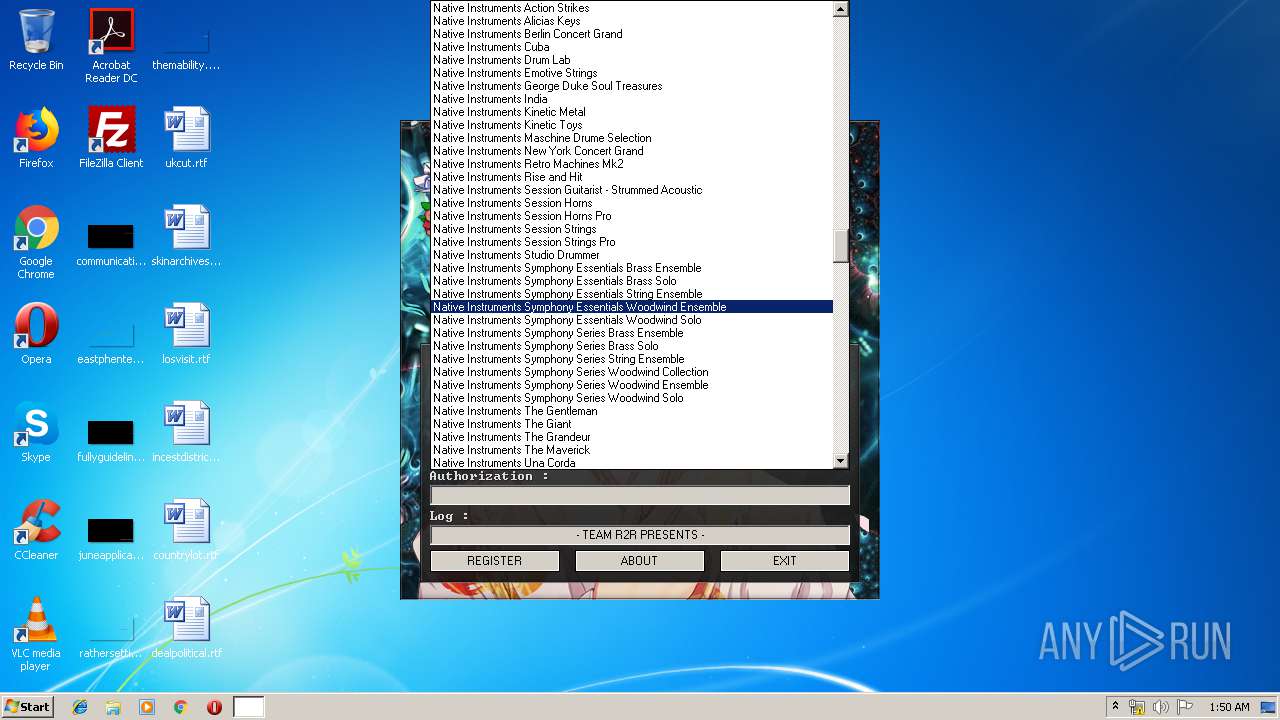This screenshot has width=1280, height=720.
Task: Select Native Instruments Kinetic Toys
Action: tap(632, 125)
